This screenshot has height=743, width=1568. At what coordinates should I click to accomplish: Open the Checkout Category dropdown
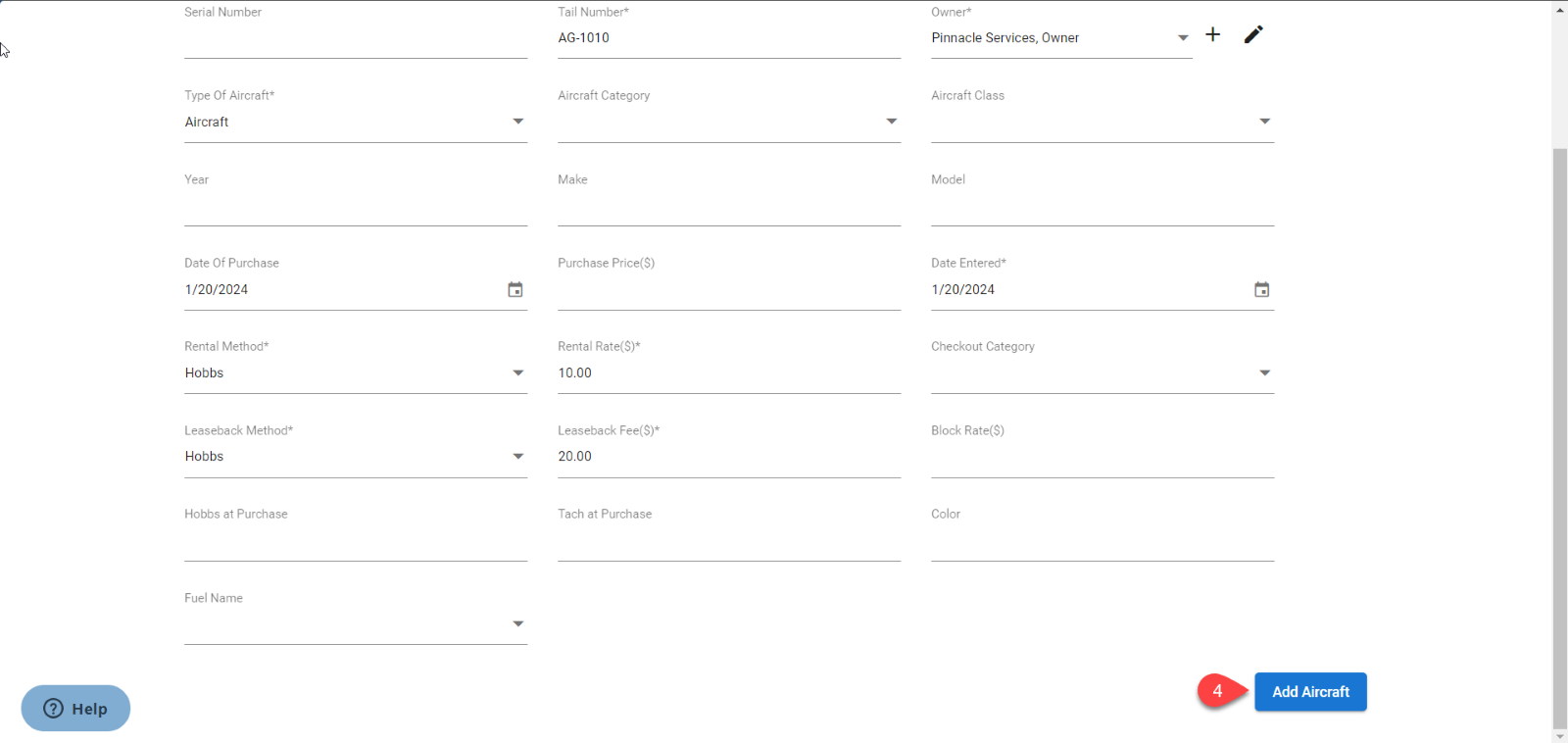tap(1265, 373)
